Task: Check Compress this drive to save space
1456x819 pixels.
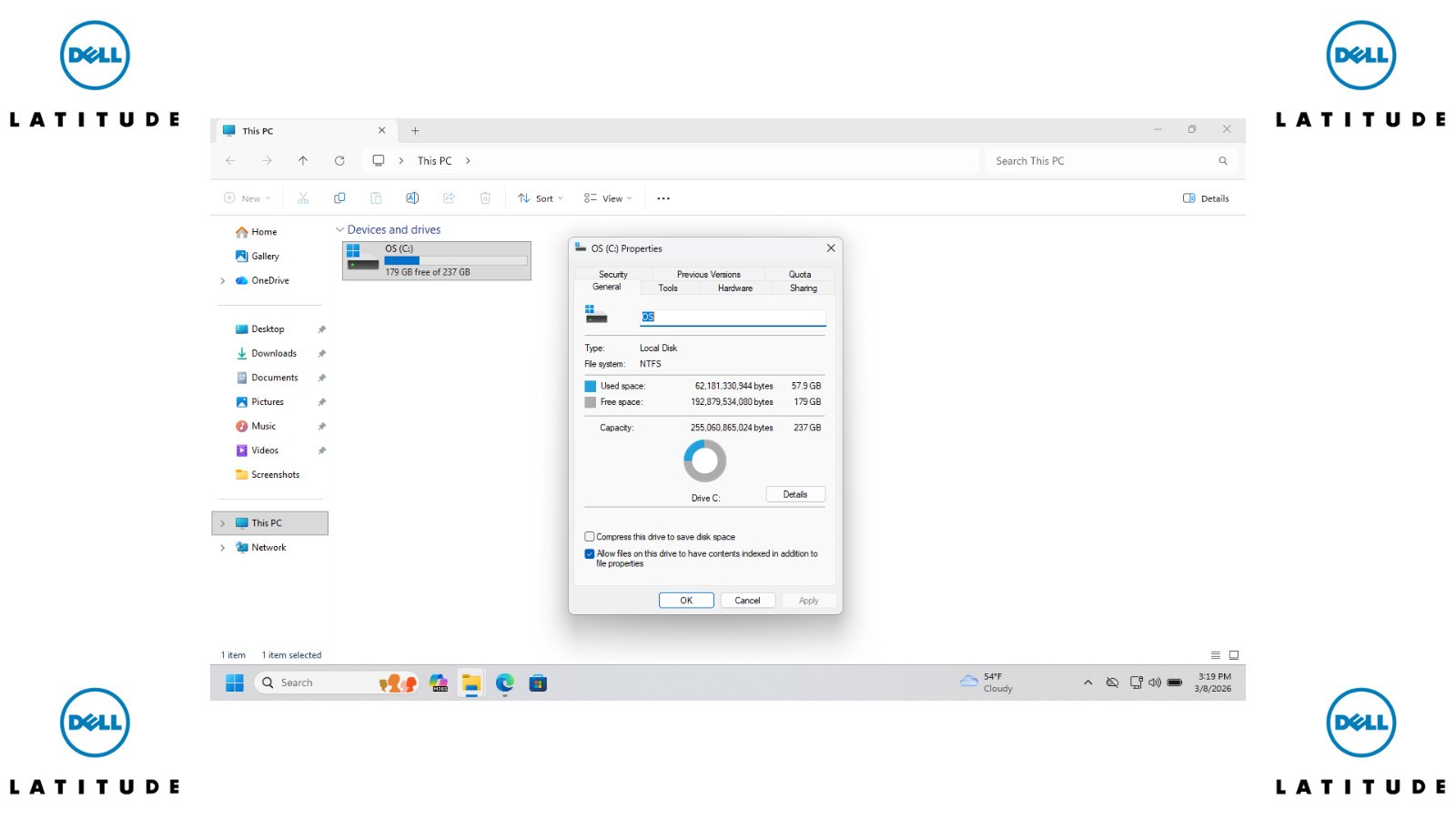Action: pyautogui.click(x=590, y=537)
